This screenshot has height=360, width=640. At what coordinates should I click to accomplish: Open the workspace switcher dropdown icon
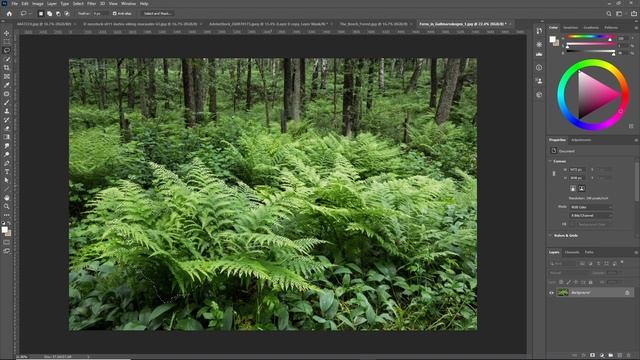619,13
